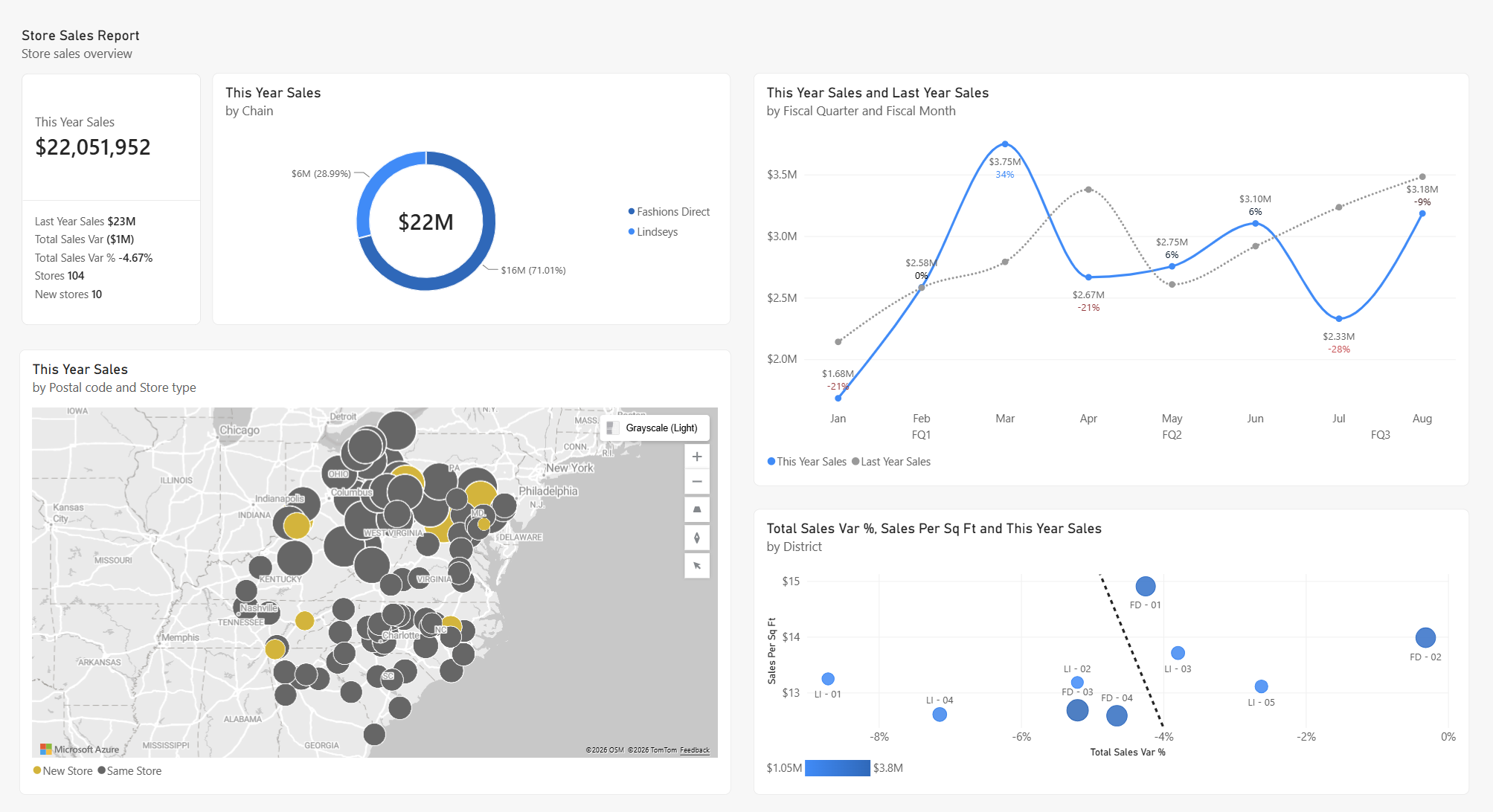
Task: Click the $1.05M to $3.8M color gradient bar
Action: (838, 768)
